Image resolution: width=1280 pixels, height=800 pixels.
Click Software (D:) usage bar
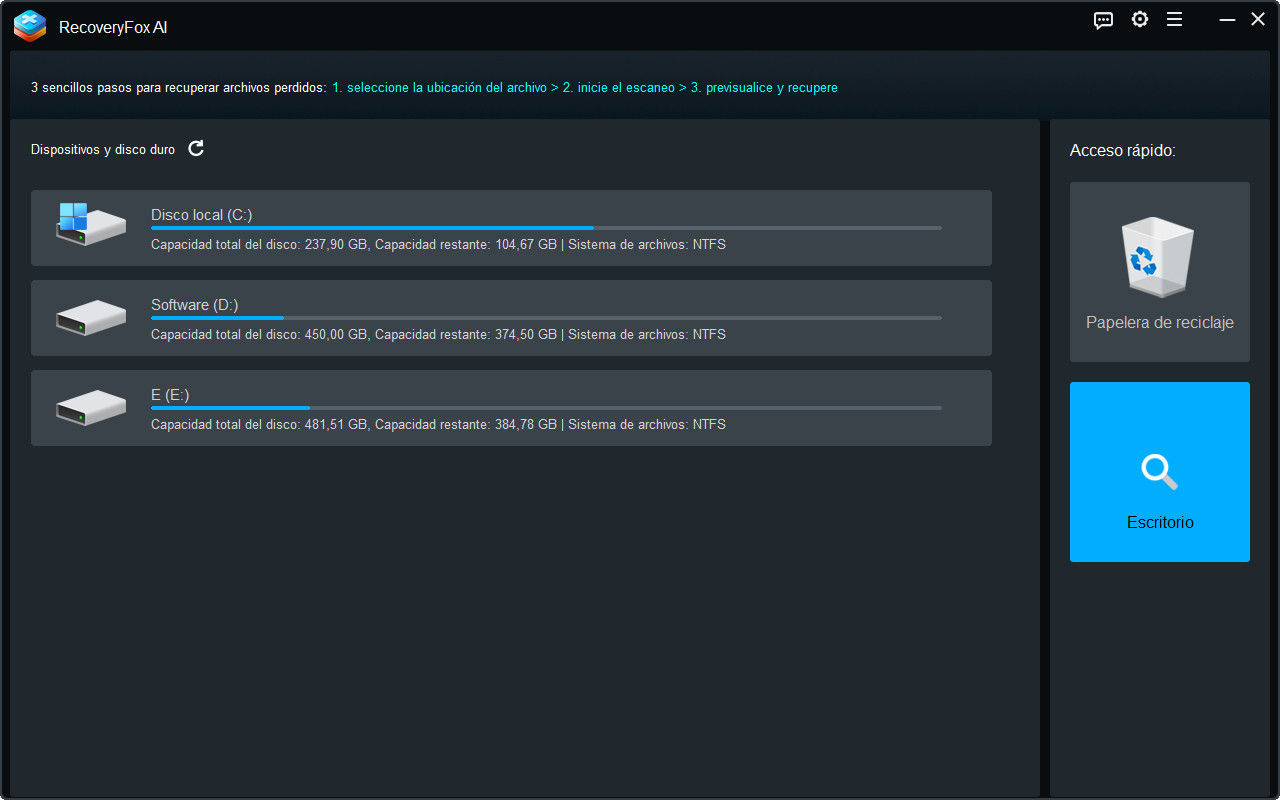545,318
